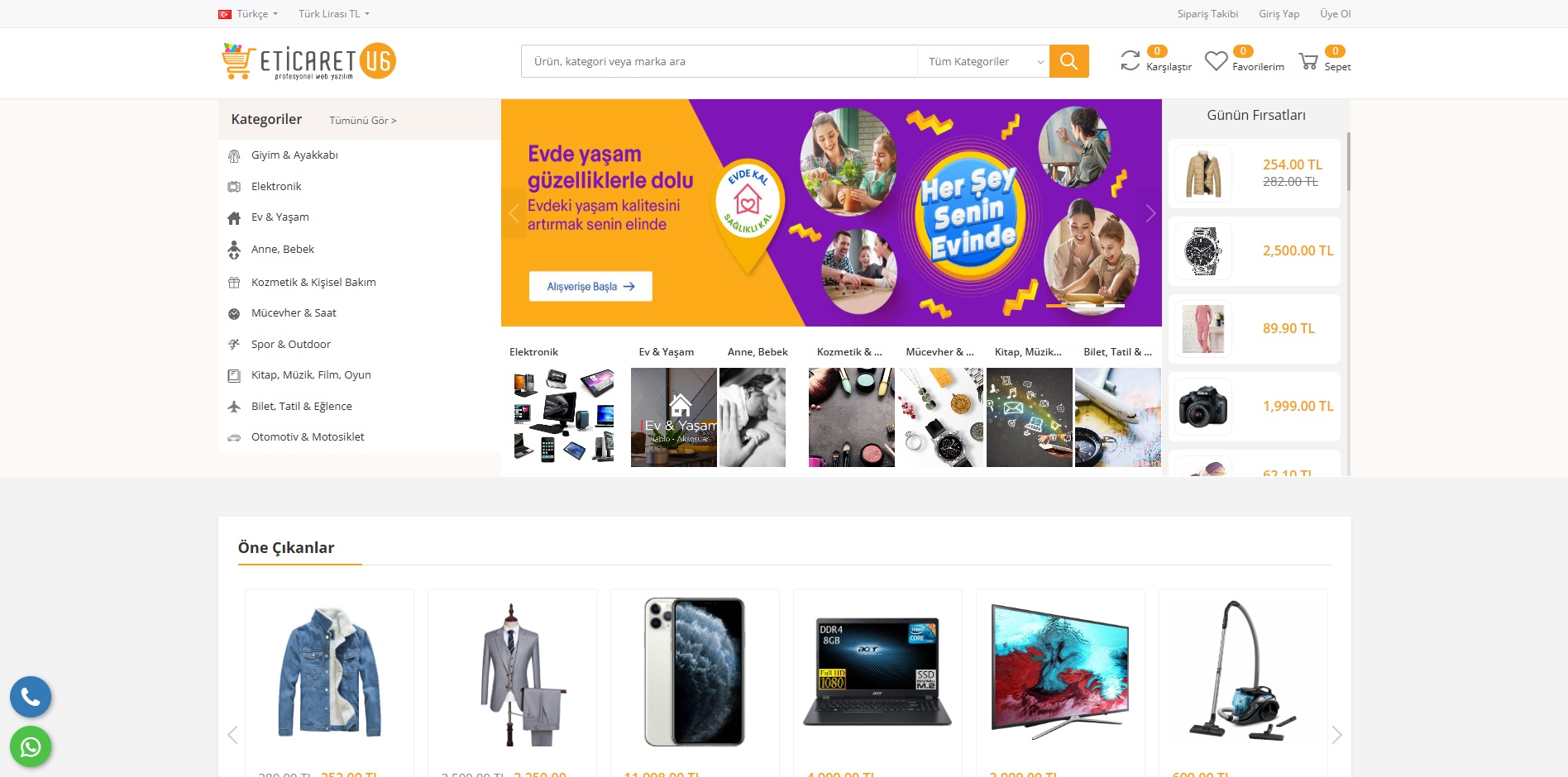Image resolution: width=1568 pixels, height=777 pixels.
Task: Open the Karşılaştır compare icon
Action: [x=1130, y=60]
